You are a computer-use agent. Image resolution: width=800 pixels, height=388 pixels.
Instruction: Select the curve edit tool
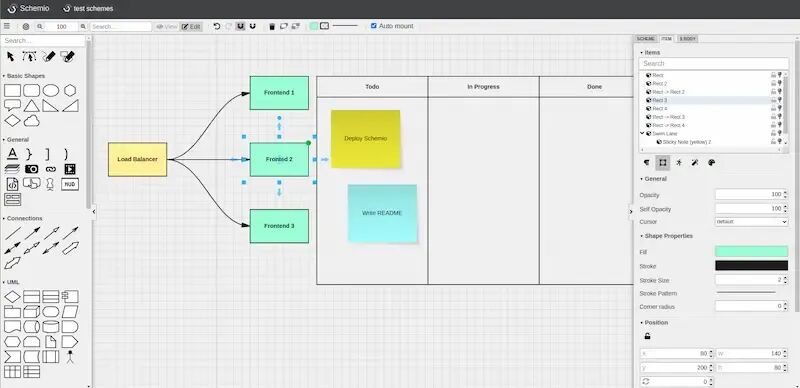point(30,57)
